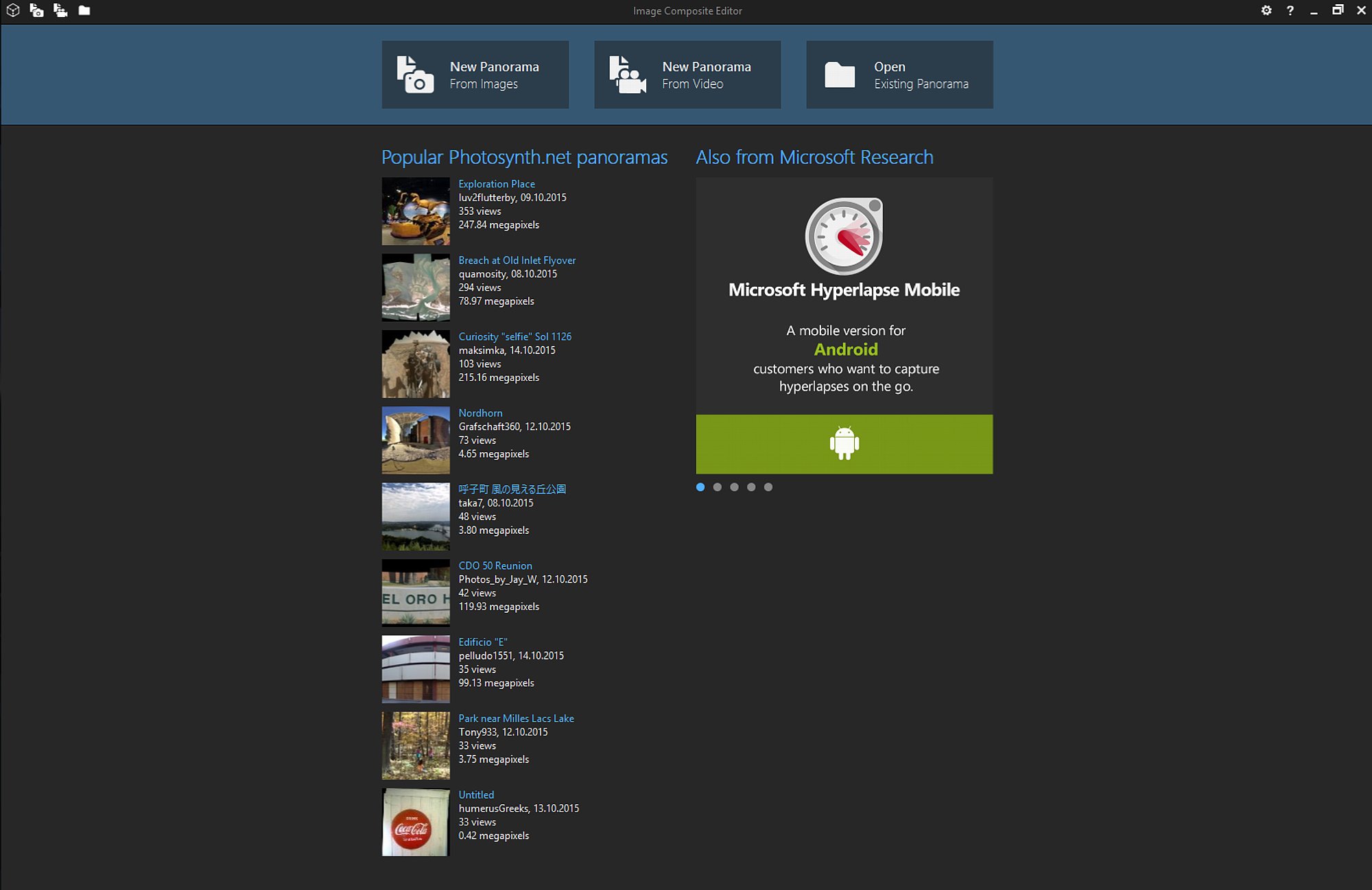Click Park near Milles Lacs Lake thumbnail
The width and height of the screenshot is (1372, 890).
click(x=416, y=745)
